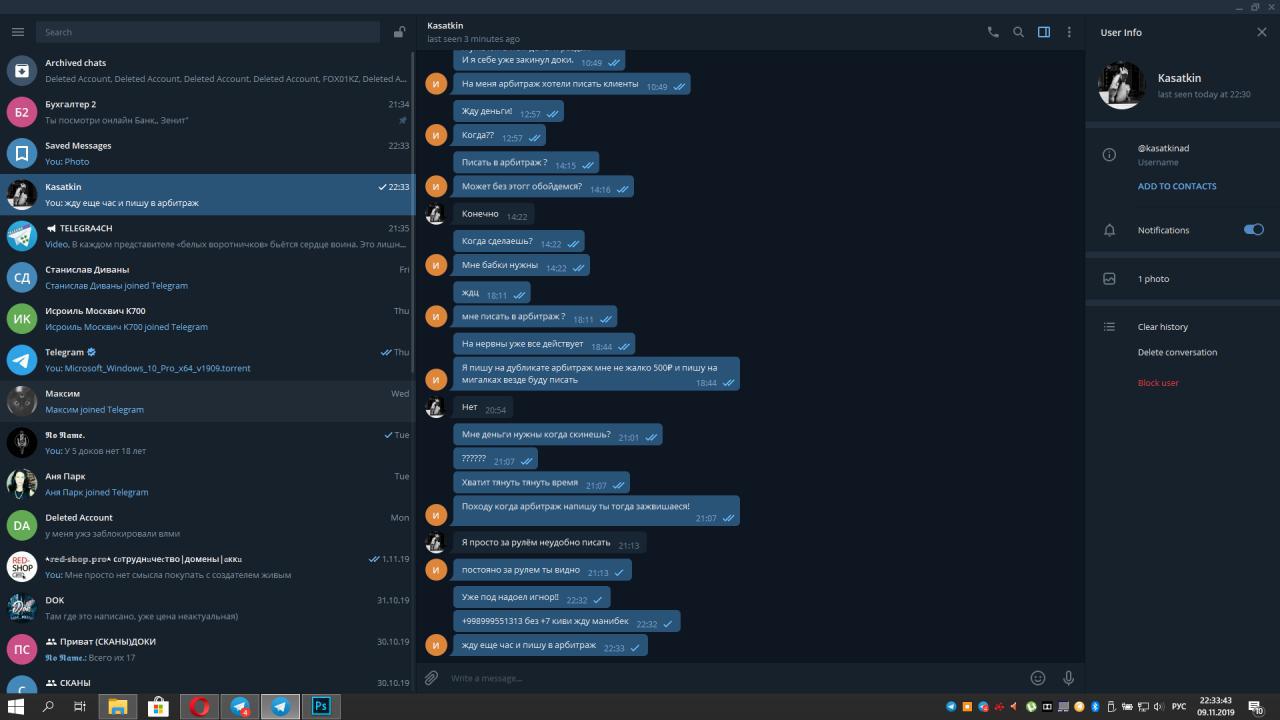This screenshot has height=720, width=1280.
Task: Open the DOK chat
Action: pos(207,608)
